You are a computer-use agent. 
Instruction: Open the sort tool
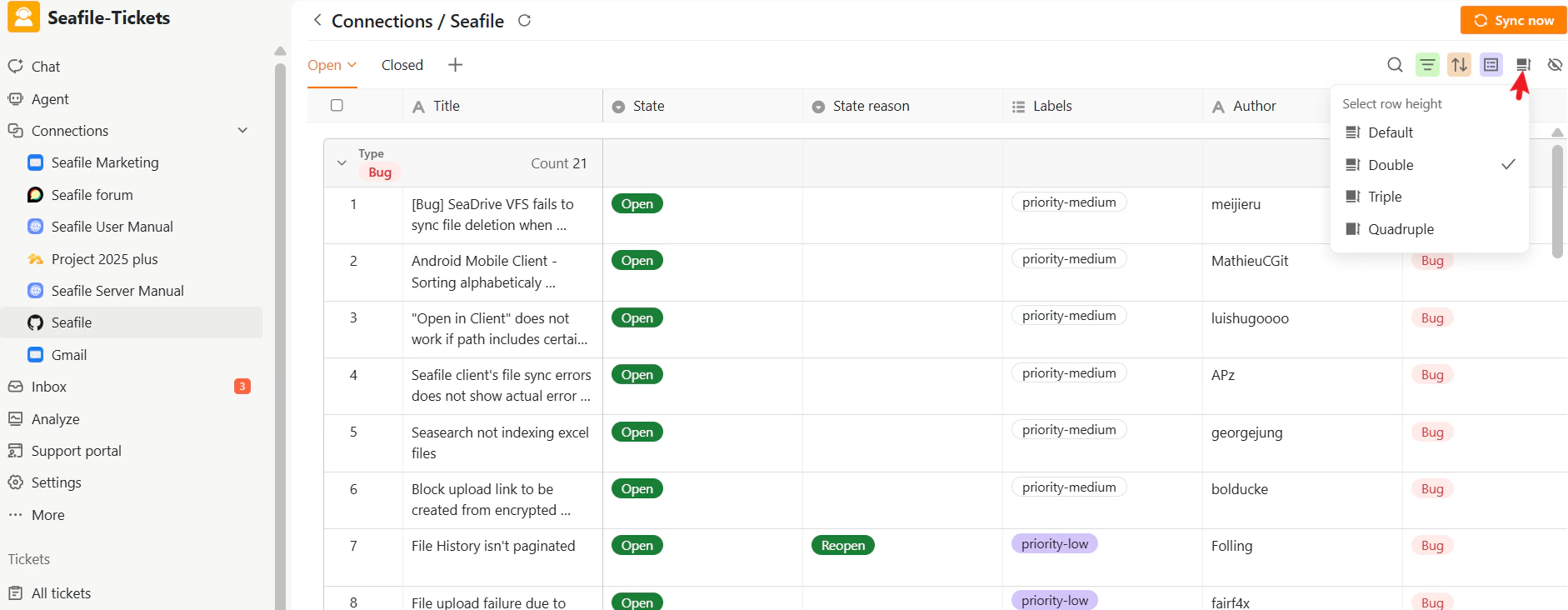(1459, 65)
